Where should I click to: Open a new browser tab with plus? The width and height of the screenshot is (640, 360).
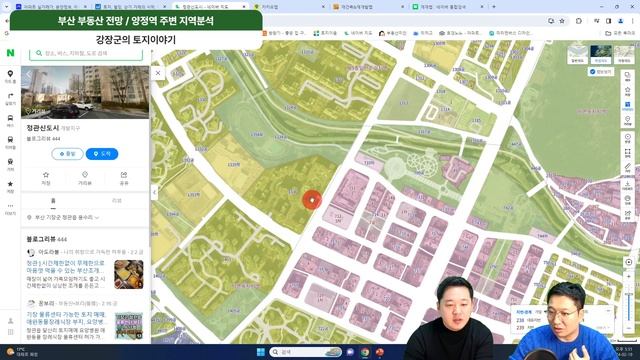(x=493, y=7)
